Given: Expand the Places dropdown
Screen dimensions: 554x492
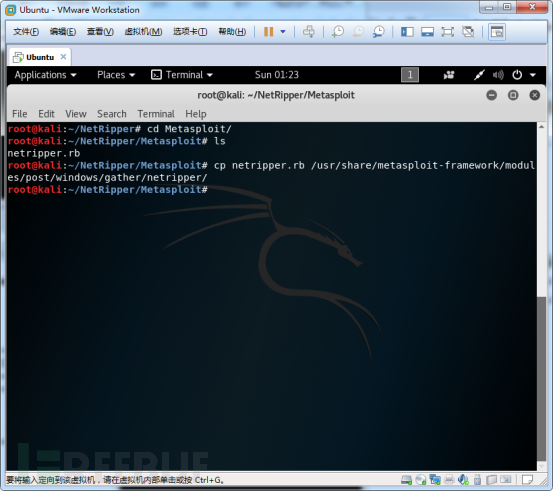Looking at the screenshot, I should 116,75.
